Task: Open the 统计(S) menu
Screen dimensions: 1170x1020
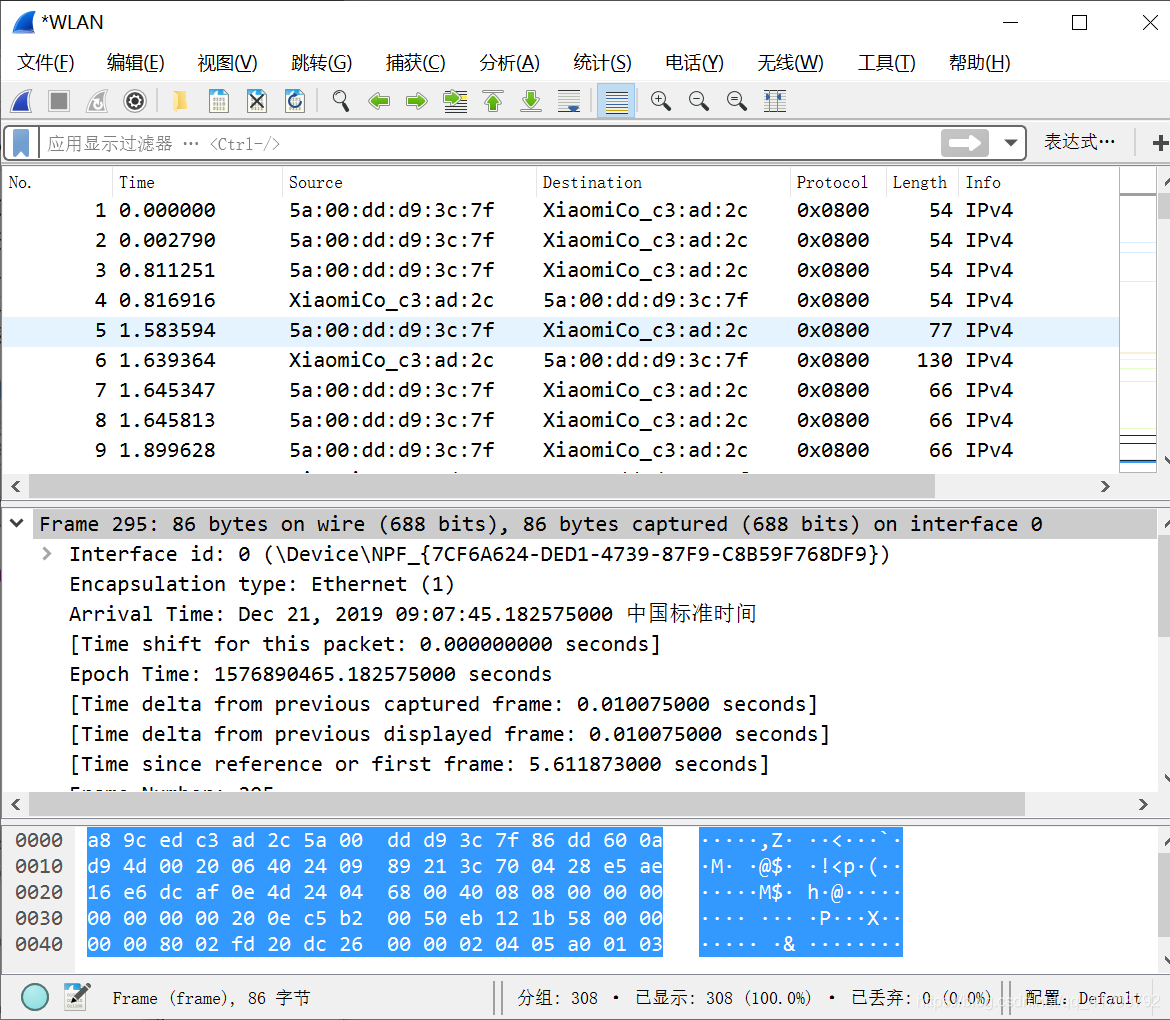Action: pos(601,63)
